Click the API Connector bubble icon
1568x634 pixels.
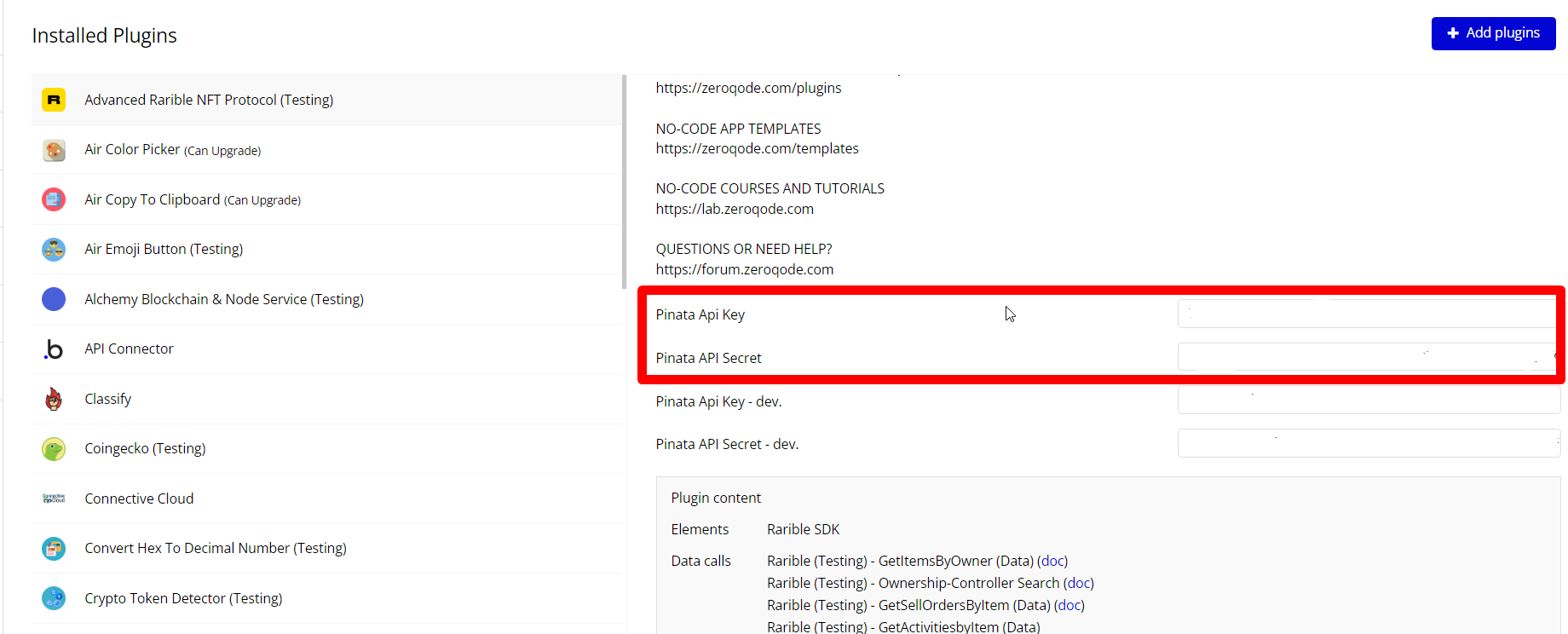(x=54, y=349)
